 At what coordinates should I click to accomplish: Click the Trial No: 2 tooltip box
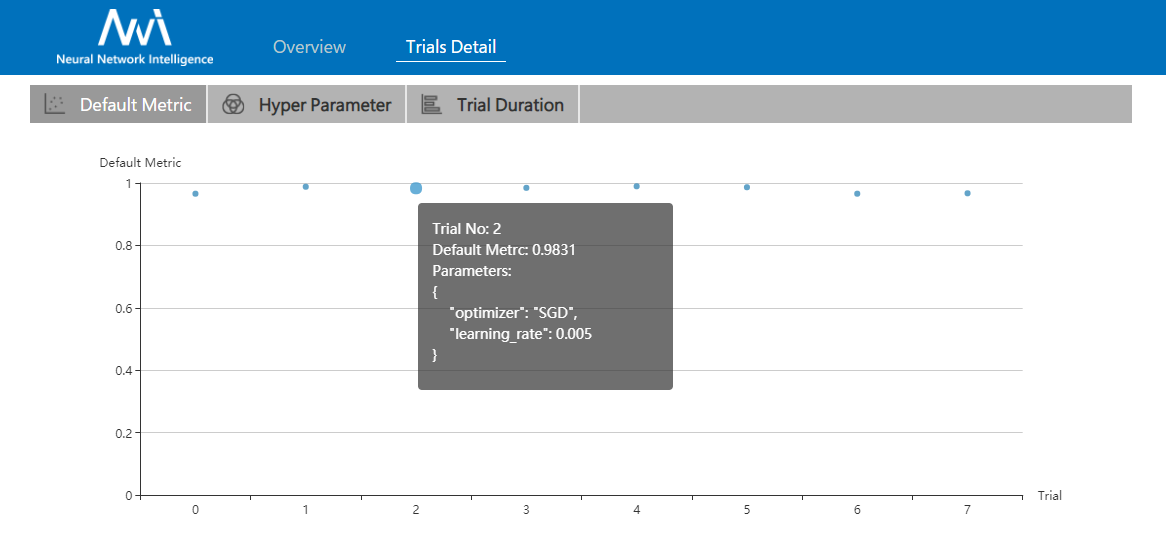(x=545, y=296)
